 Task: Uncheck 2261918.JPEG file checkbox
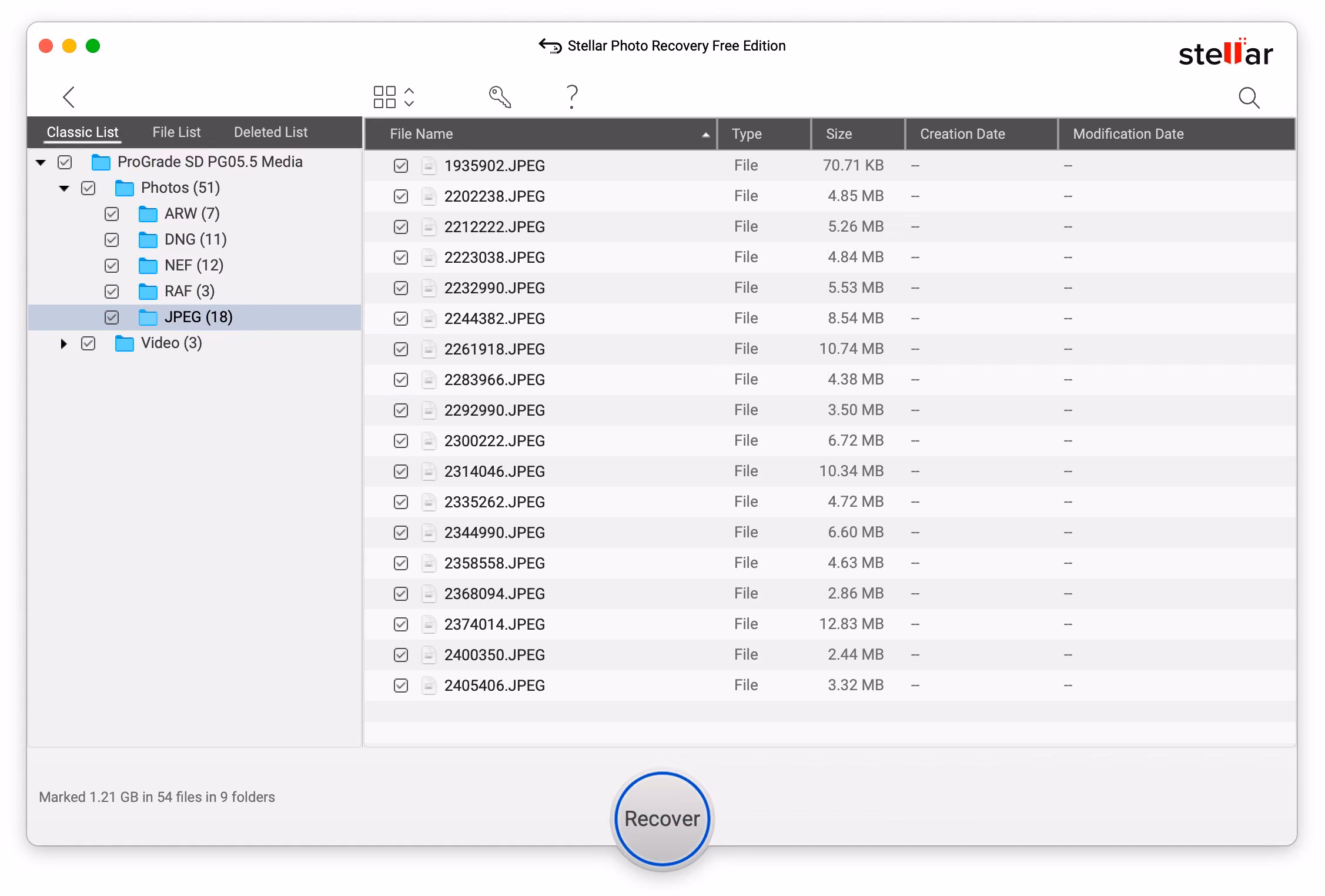401,349
